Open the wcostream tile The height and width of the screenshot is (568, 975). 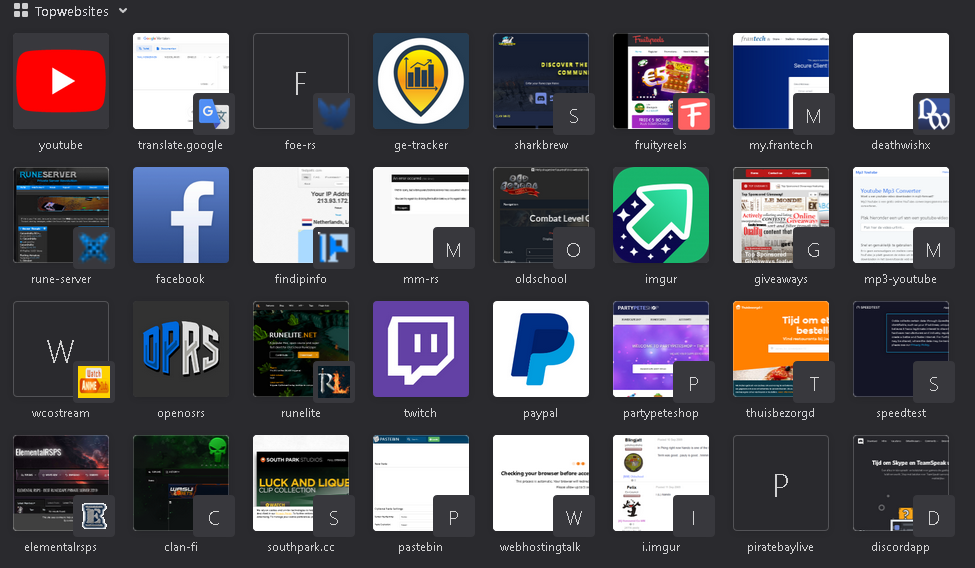[61, 349]
